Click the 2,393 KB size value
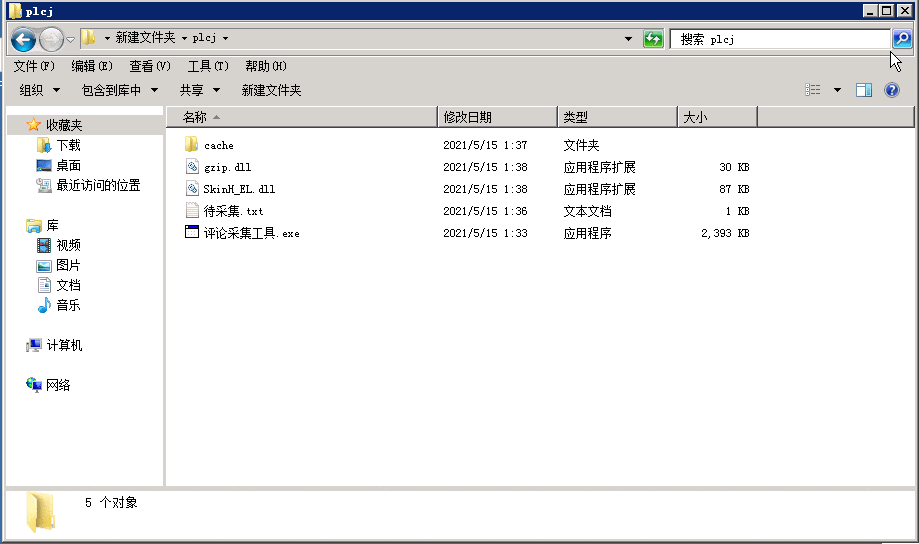Image resolution: width=919 pixels, height=544 pixels. 725,233
